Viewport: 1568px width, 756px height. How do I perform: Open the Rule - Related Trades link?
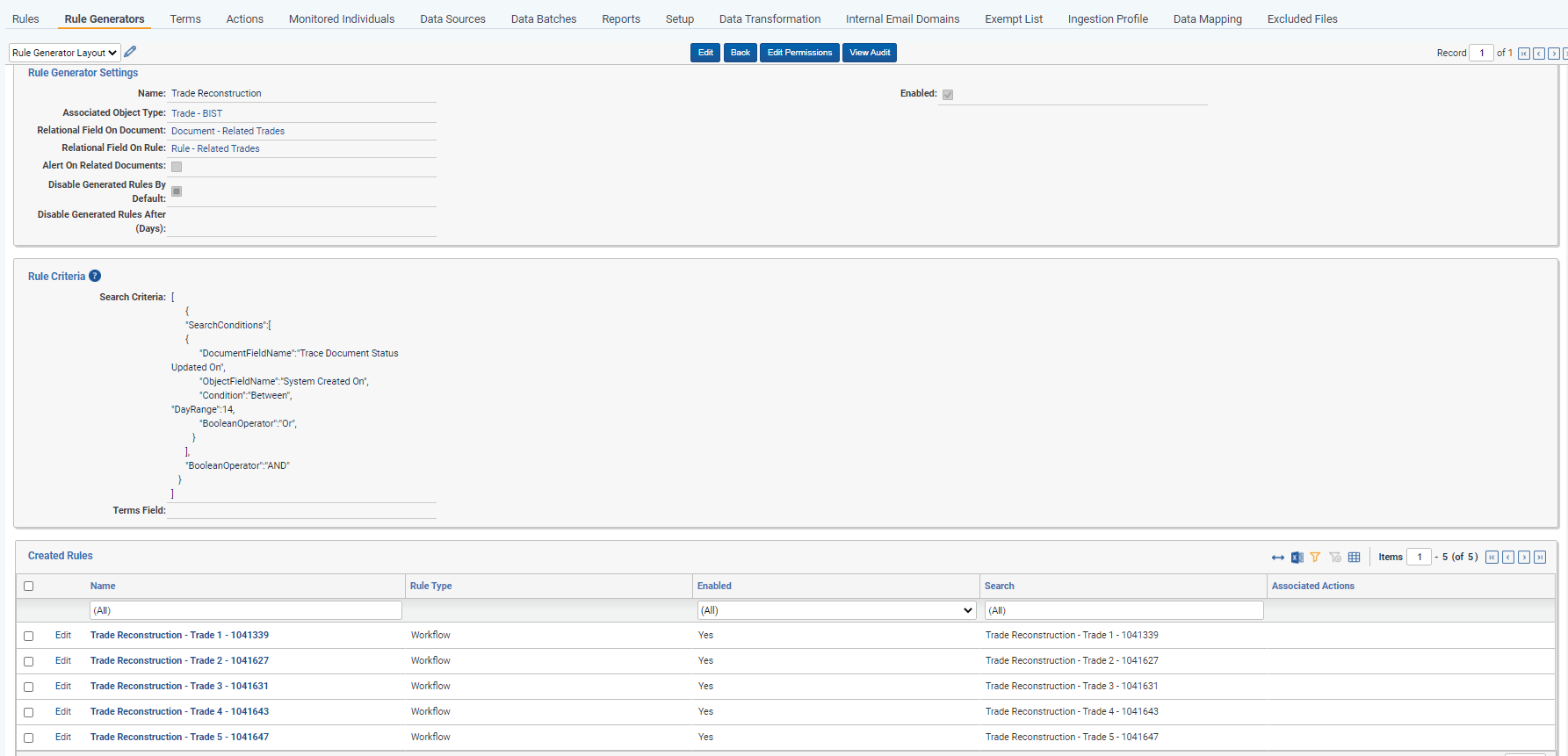point(215,148)
